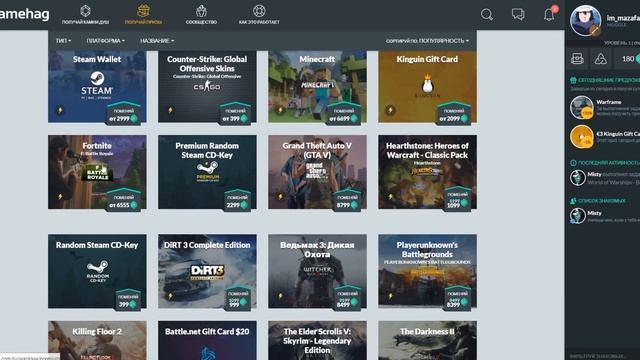Image resolution: width=640 pixels, height=360 pixels.
Task: Click the Gamehag logo
Action: pos(24,14)
